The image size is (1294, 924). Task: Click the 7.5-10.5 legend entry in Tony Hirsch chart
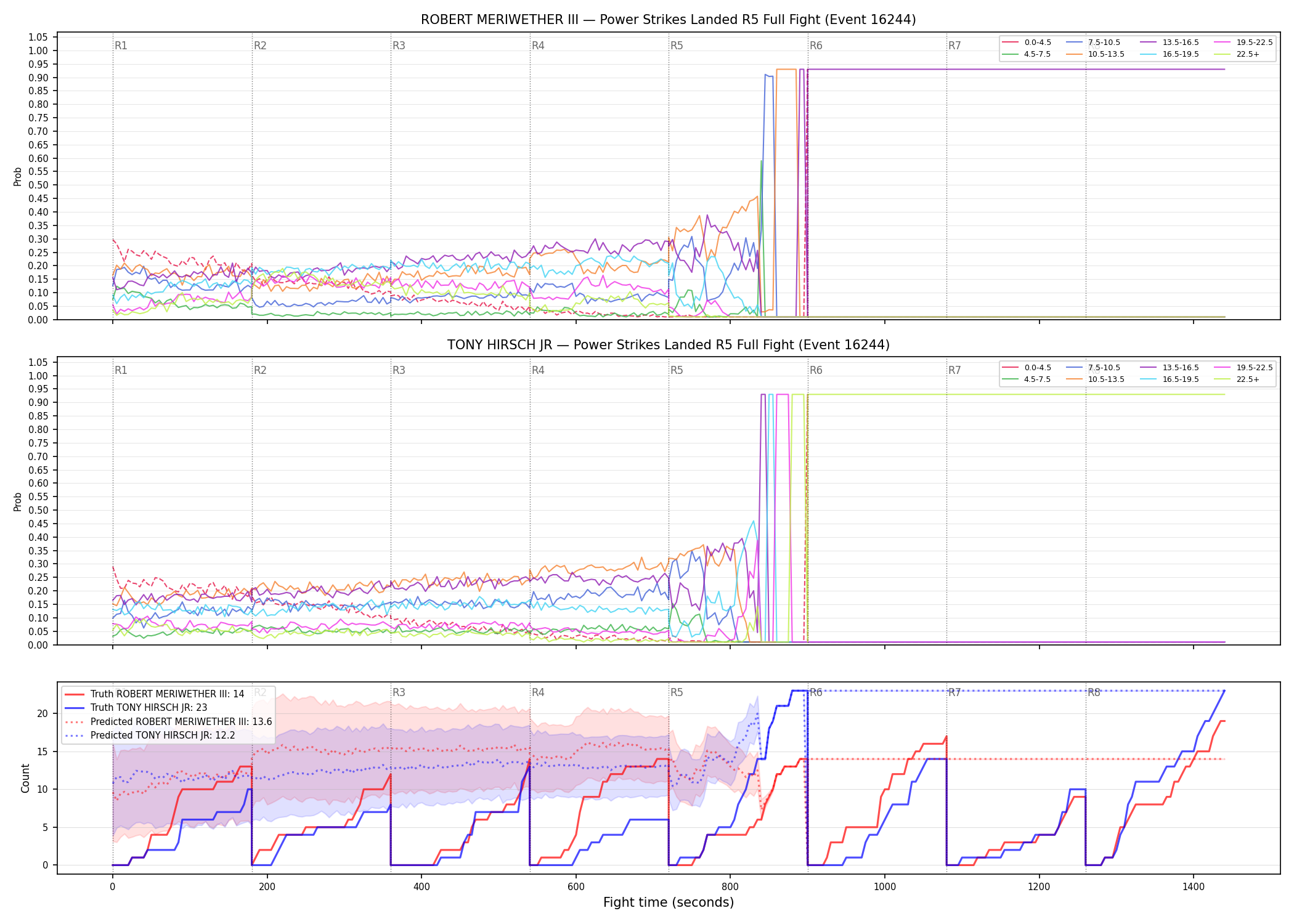click(x=1093, y=368)
